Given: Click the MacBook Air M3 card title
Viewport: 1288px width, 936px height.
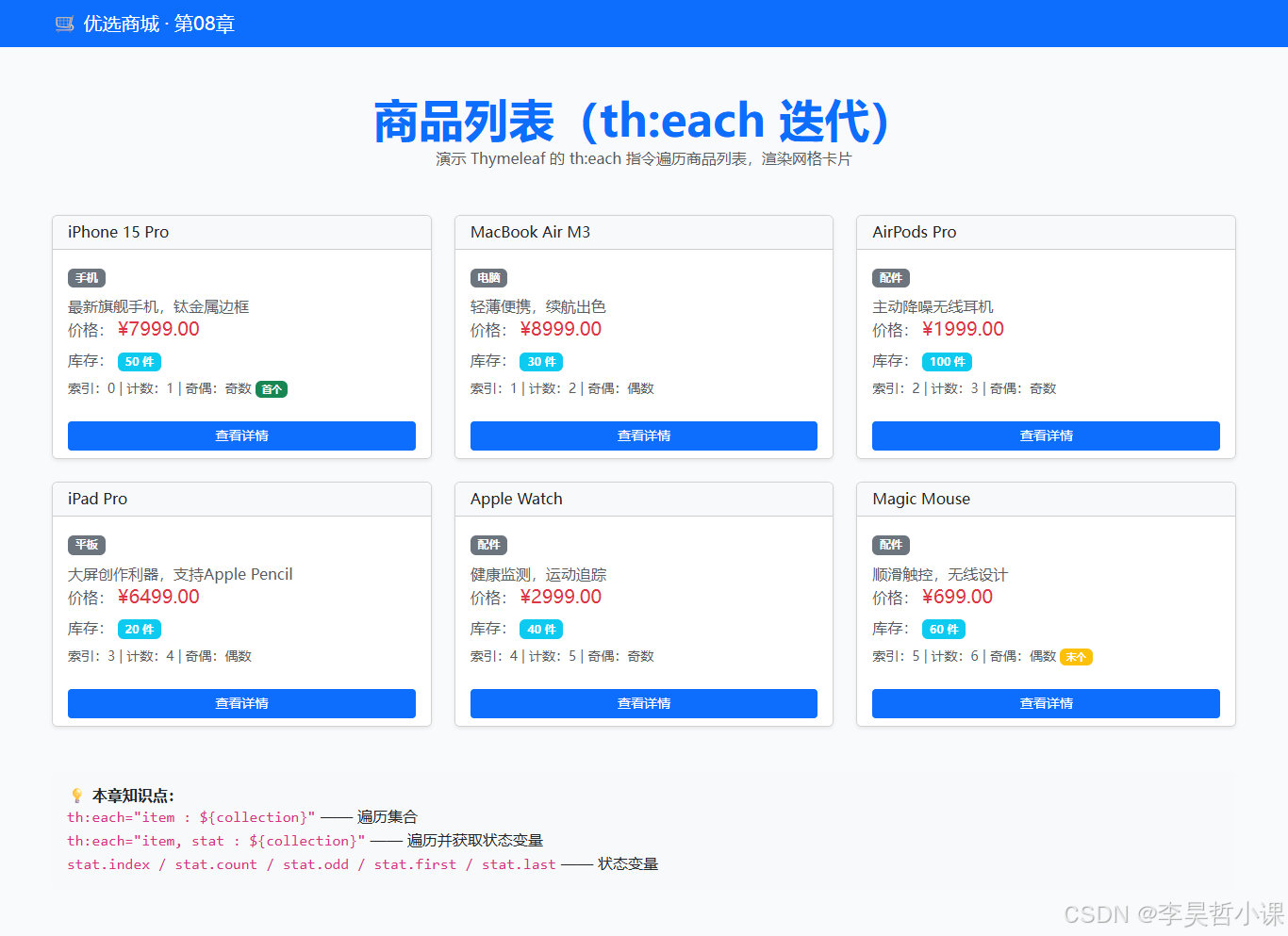Looking at the screenshot, I should 530,232.
